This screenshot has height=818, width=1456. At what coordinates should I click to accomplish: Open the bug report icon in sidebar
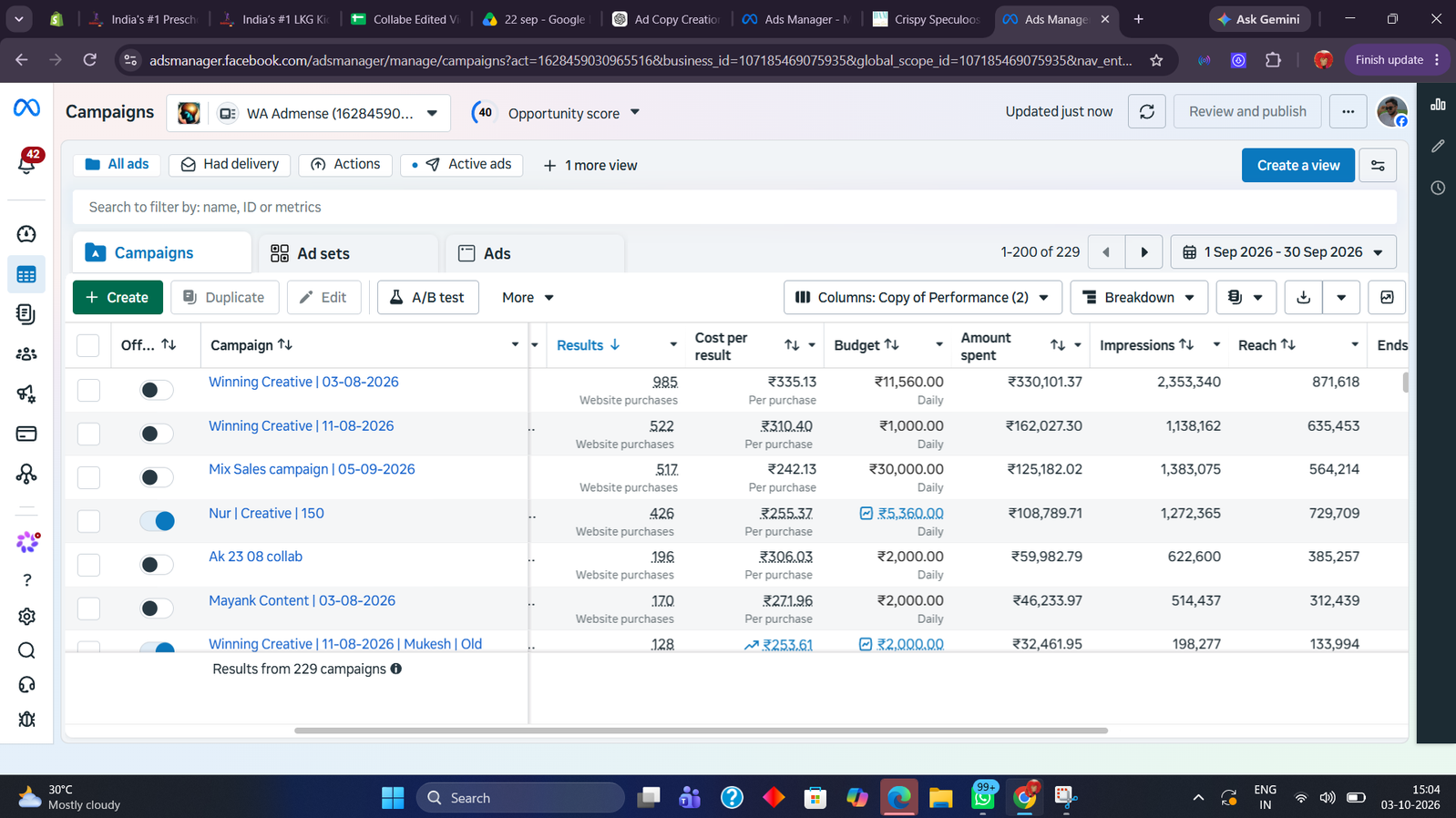pyautogui.click(x=26, y=720)
